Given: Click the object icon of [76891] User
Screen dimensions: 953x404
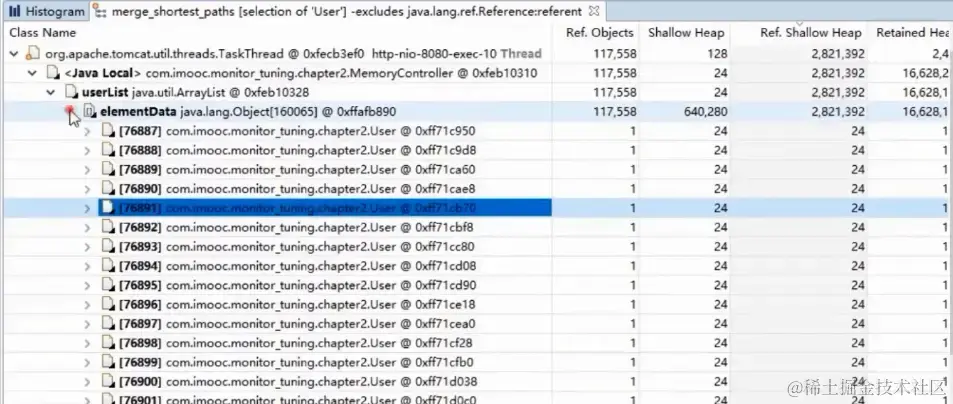Looking at the screenshot, I should (108, 208).
